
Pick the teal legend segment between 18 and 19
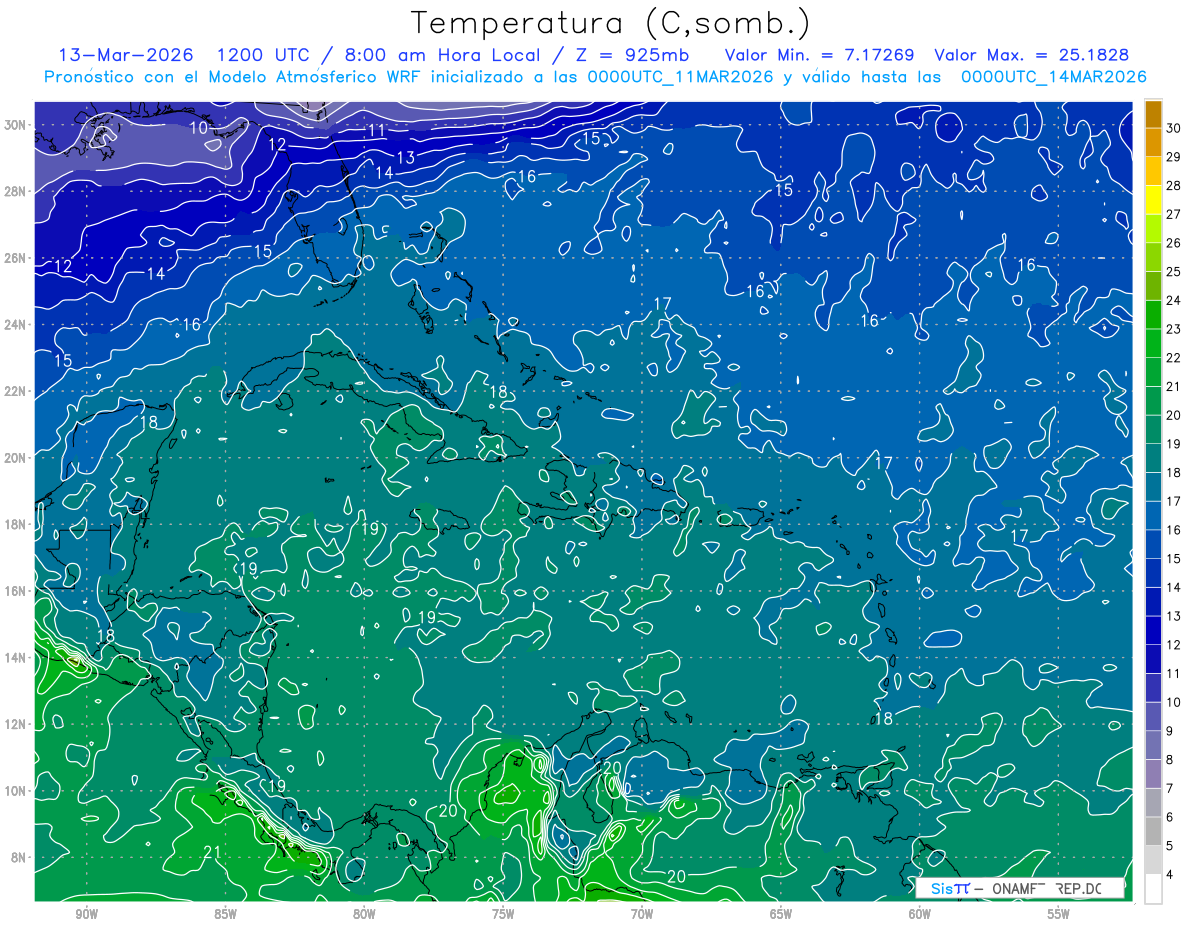click(1153, 458)
